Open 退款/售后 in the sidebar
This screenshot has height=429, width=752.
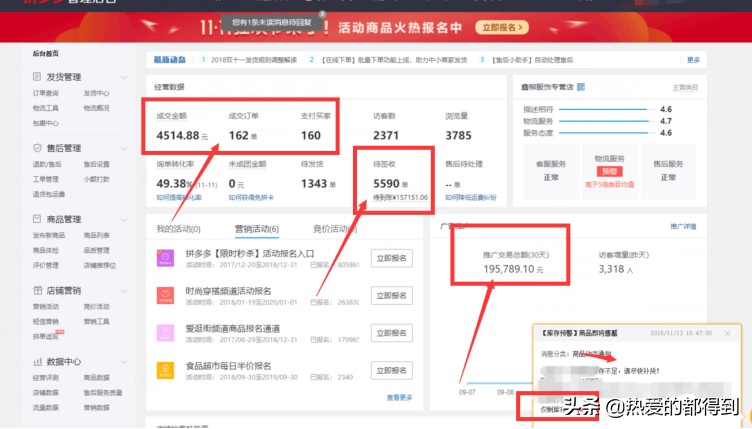coord(47,164)
